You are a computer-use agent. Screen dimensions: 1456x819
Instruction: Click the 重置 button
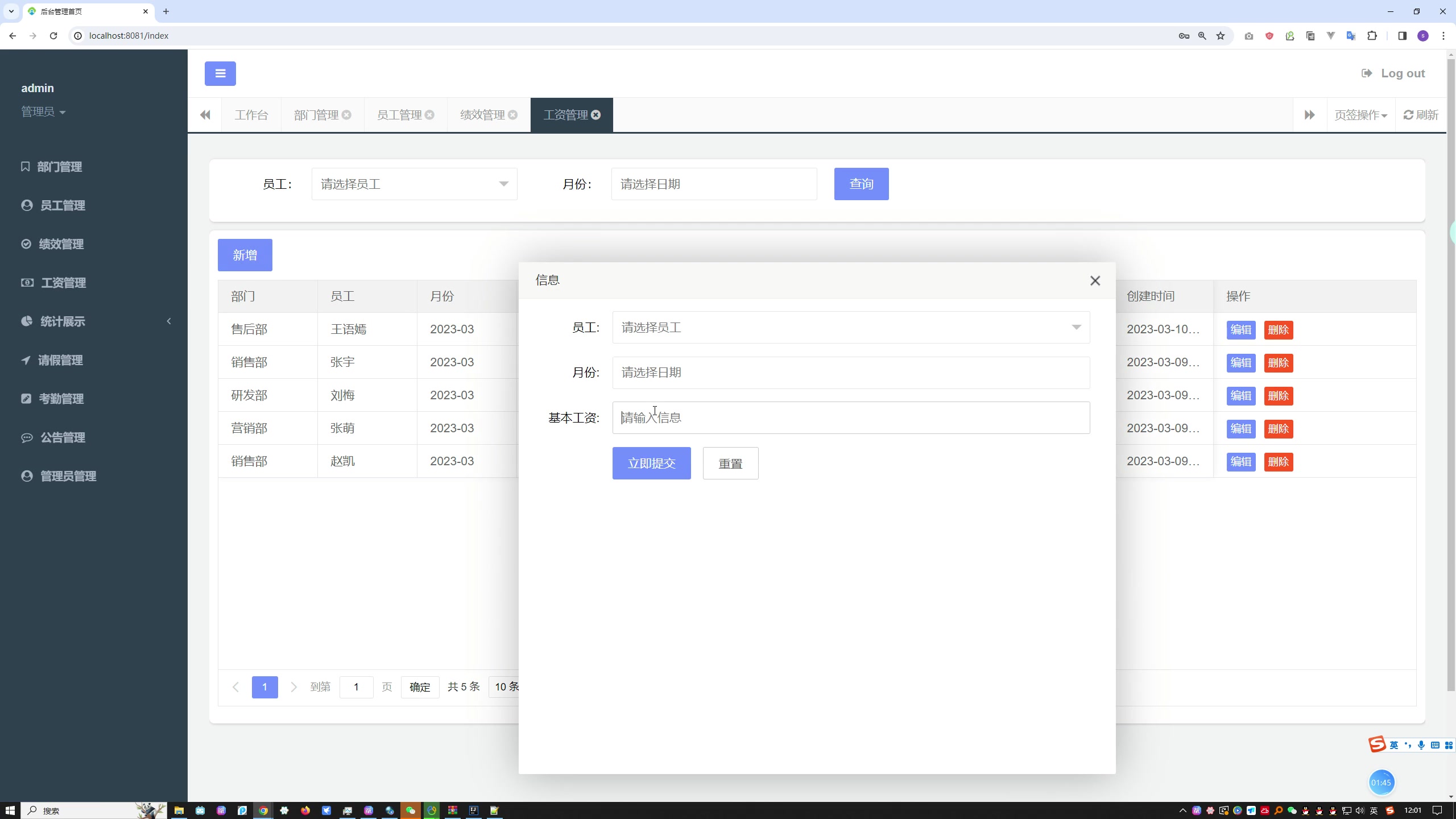[x=730, y=463]
